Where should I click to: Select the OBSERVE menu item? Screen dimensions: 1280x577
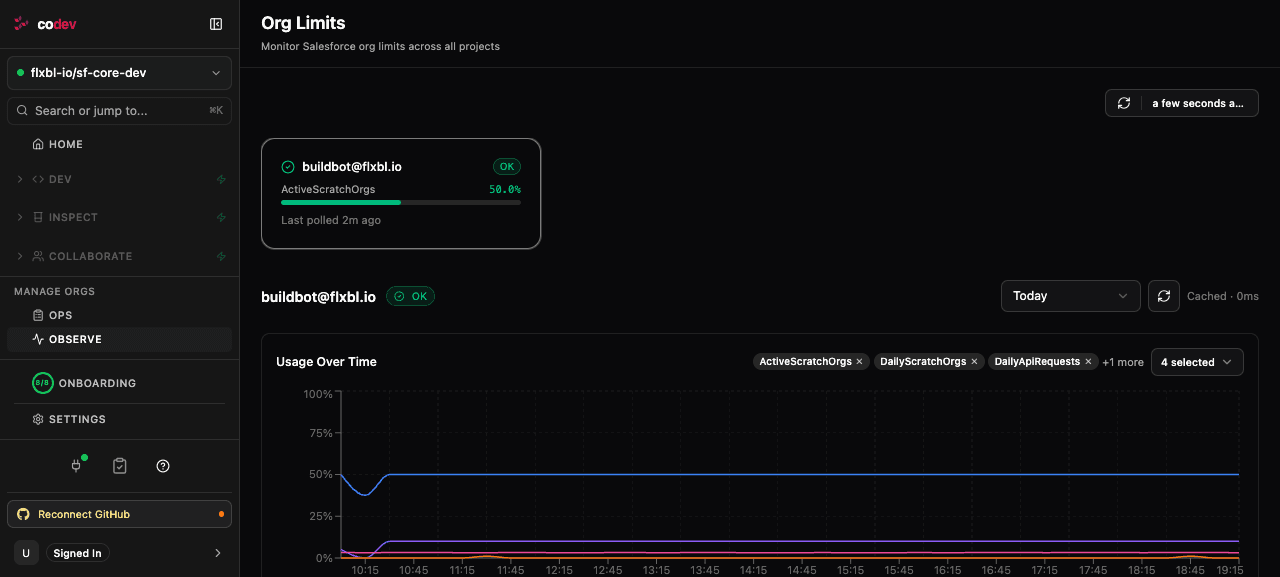119,339
